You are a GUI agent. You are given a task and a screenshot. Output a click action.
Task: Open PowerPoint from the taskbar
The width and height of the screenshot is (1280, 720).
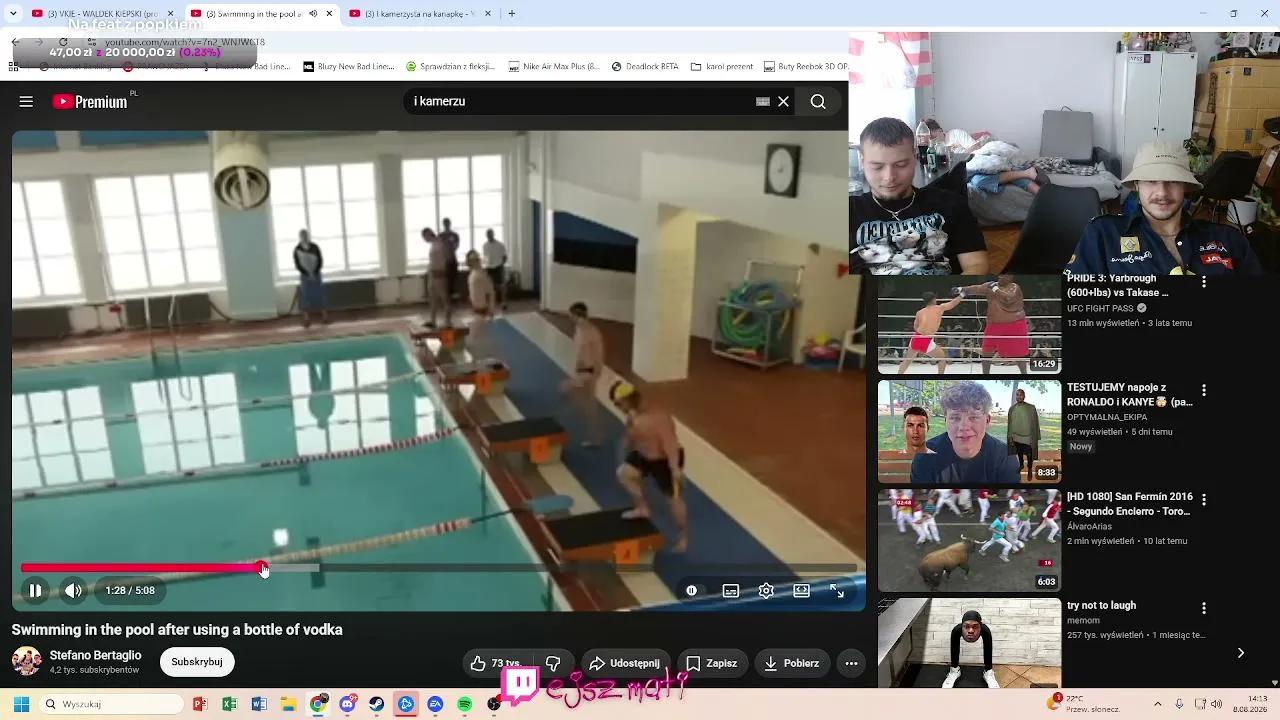click(x=200, y=704)
